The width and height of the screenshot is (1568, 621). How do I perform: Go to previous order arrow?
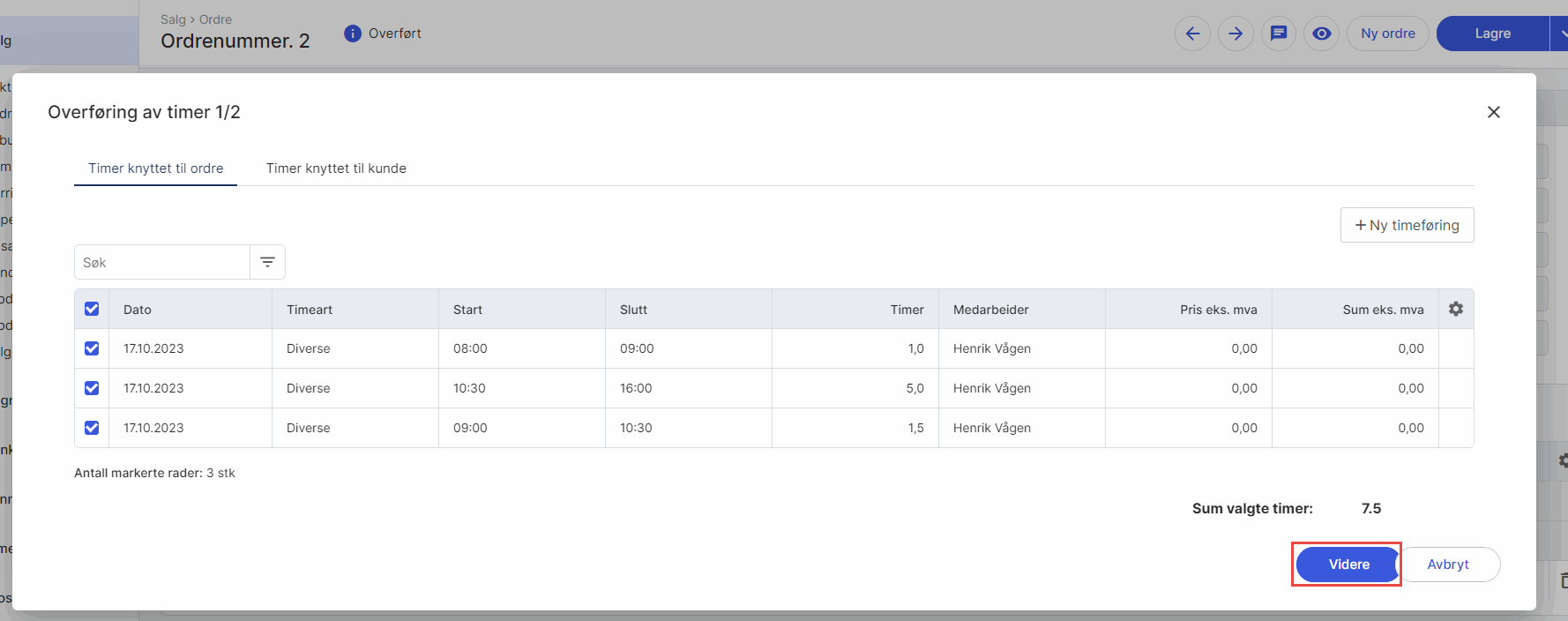coord(1192,34)
